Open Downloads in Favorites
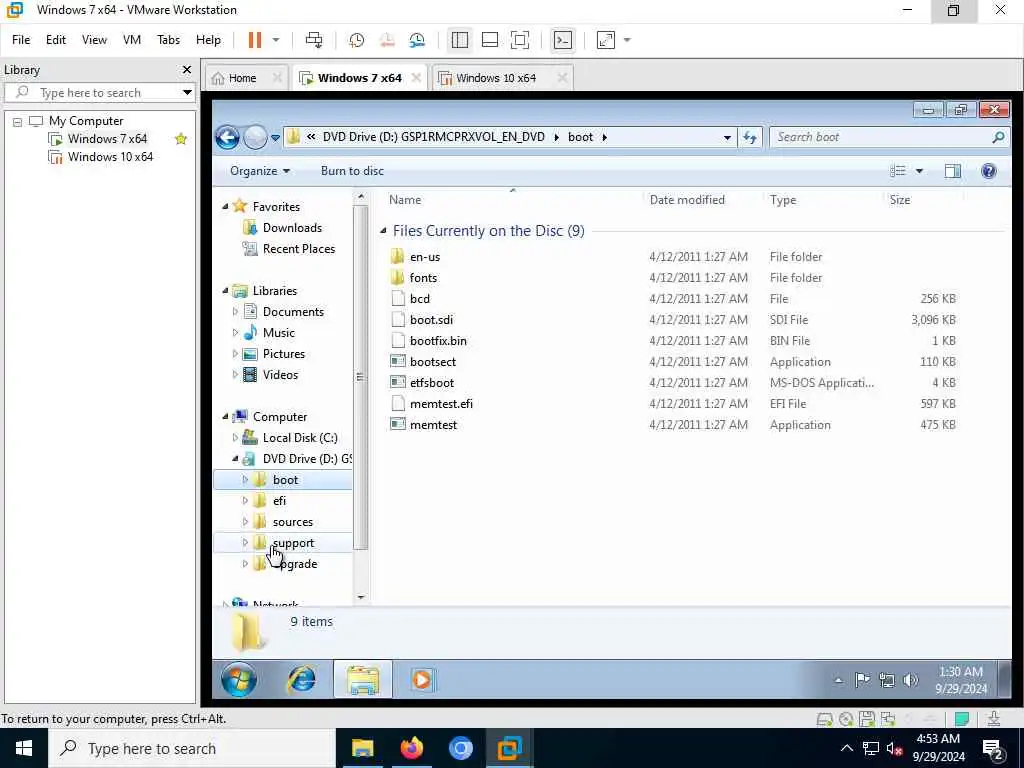This screenshot has height=768, width=1024. tap(292, 227)
